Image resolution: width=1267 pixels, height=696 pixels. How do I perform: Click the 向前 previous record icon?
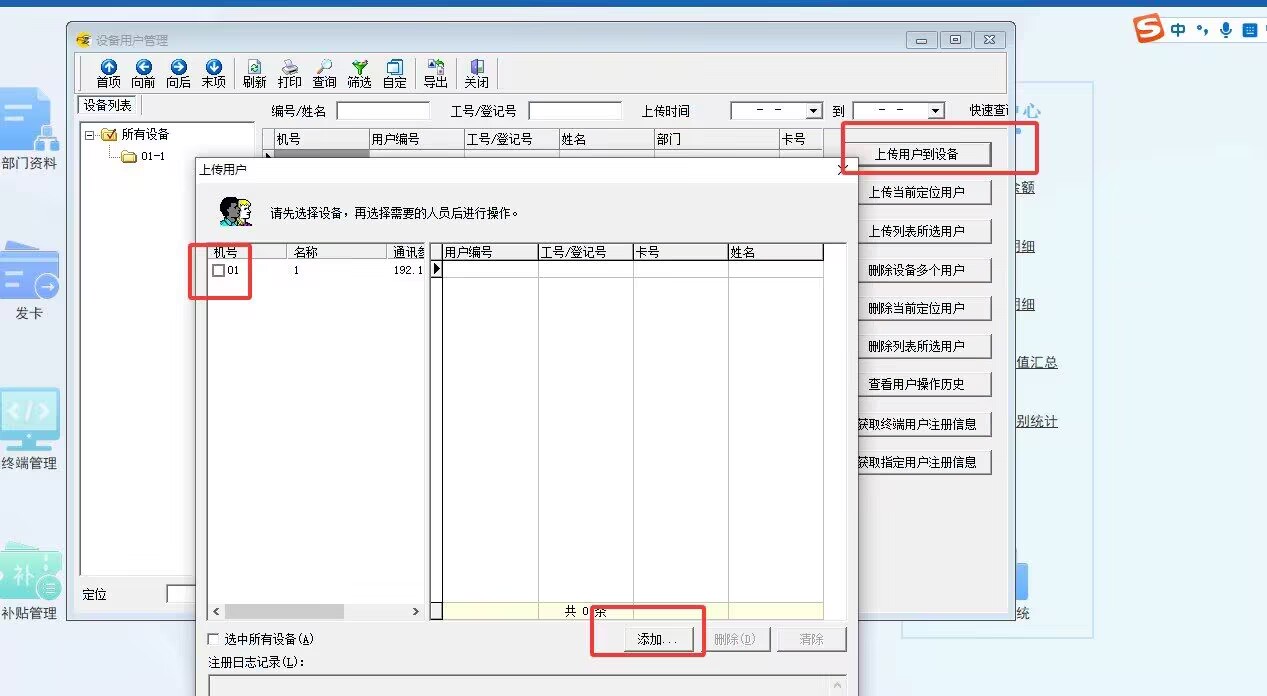coord(143,73)
